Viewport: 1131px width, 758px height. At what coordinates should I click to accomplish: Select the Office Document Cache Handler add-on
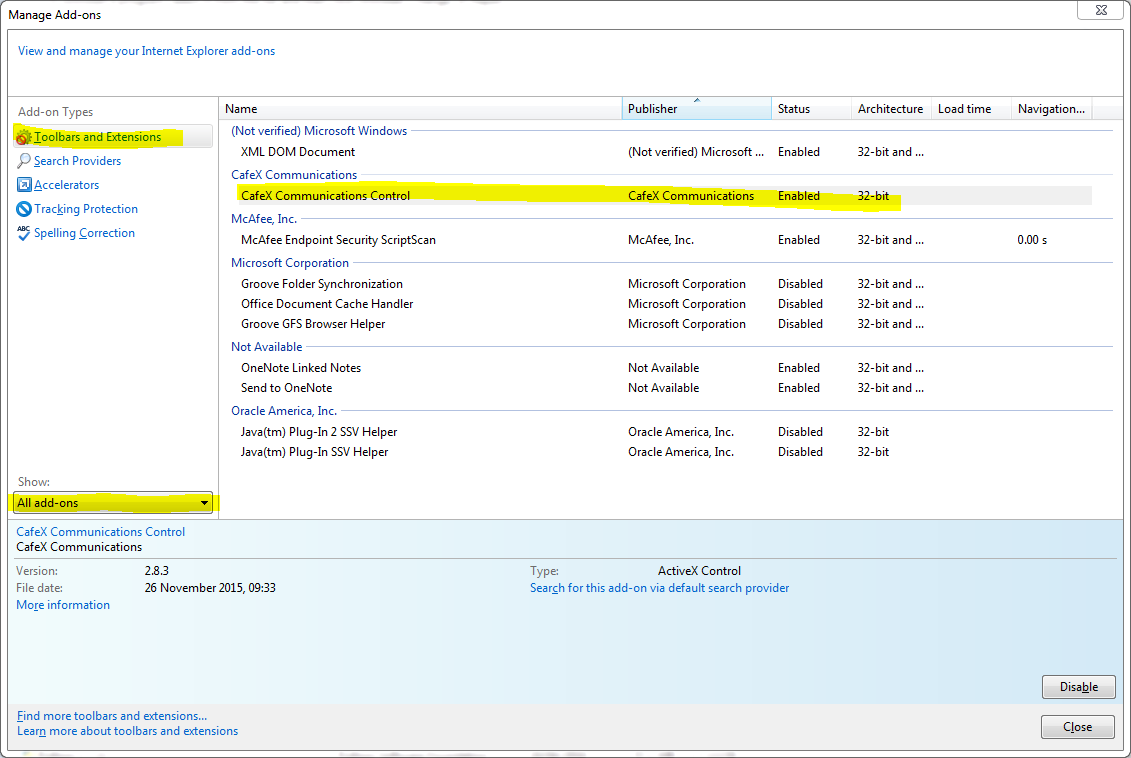click(664, 304)
